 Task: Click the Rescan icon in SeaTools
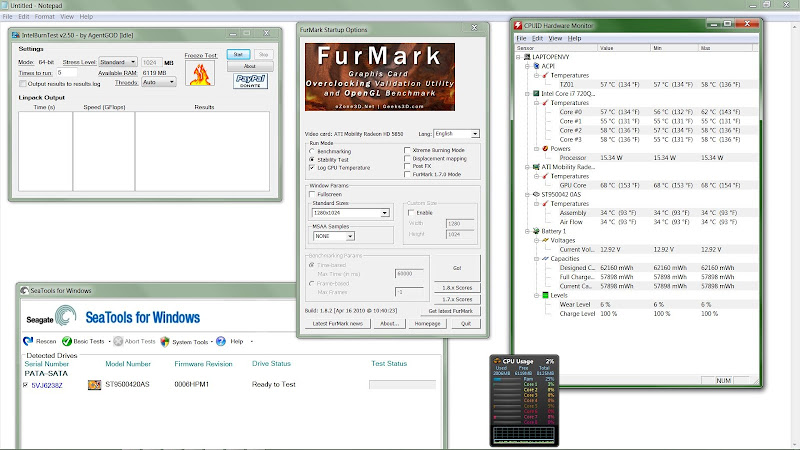coord(28,341)
